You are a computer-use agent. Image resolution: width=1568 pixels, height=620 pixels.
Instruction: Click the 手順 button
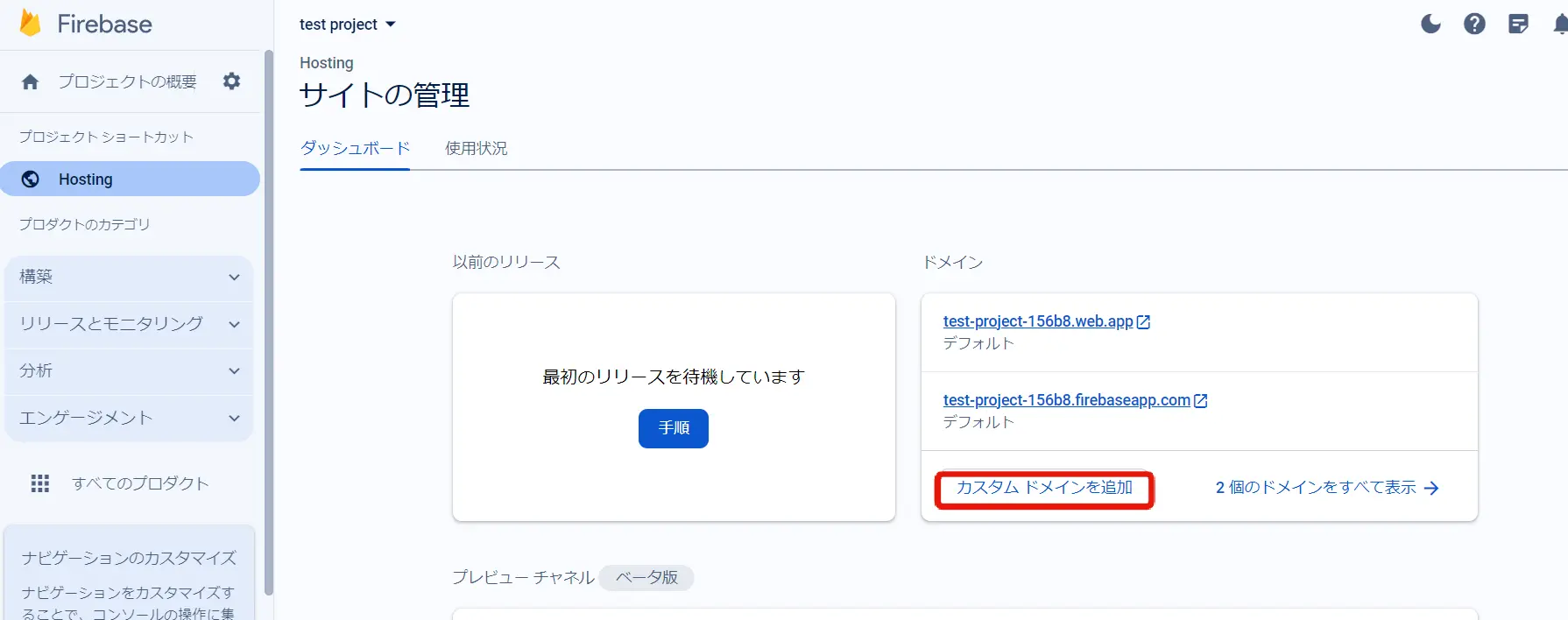pyautogui.click(x=674, y=428)
